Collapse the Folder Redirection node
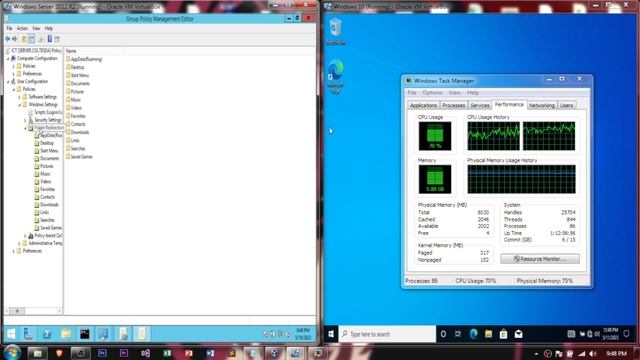Screen dimensions: 640x360 [x=25, y=128]
